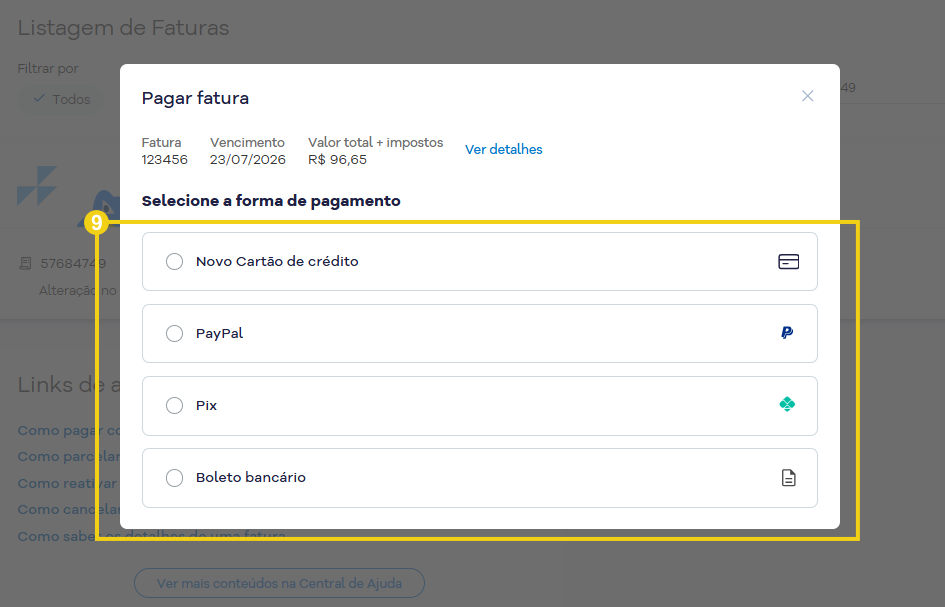The width and height of the screenshot is (945, 607).
Task: Close the Pagar fatura dialog
Action: 808,96
